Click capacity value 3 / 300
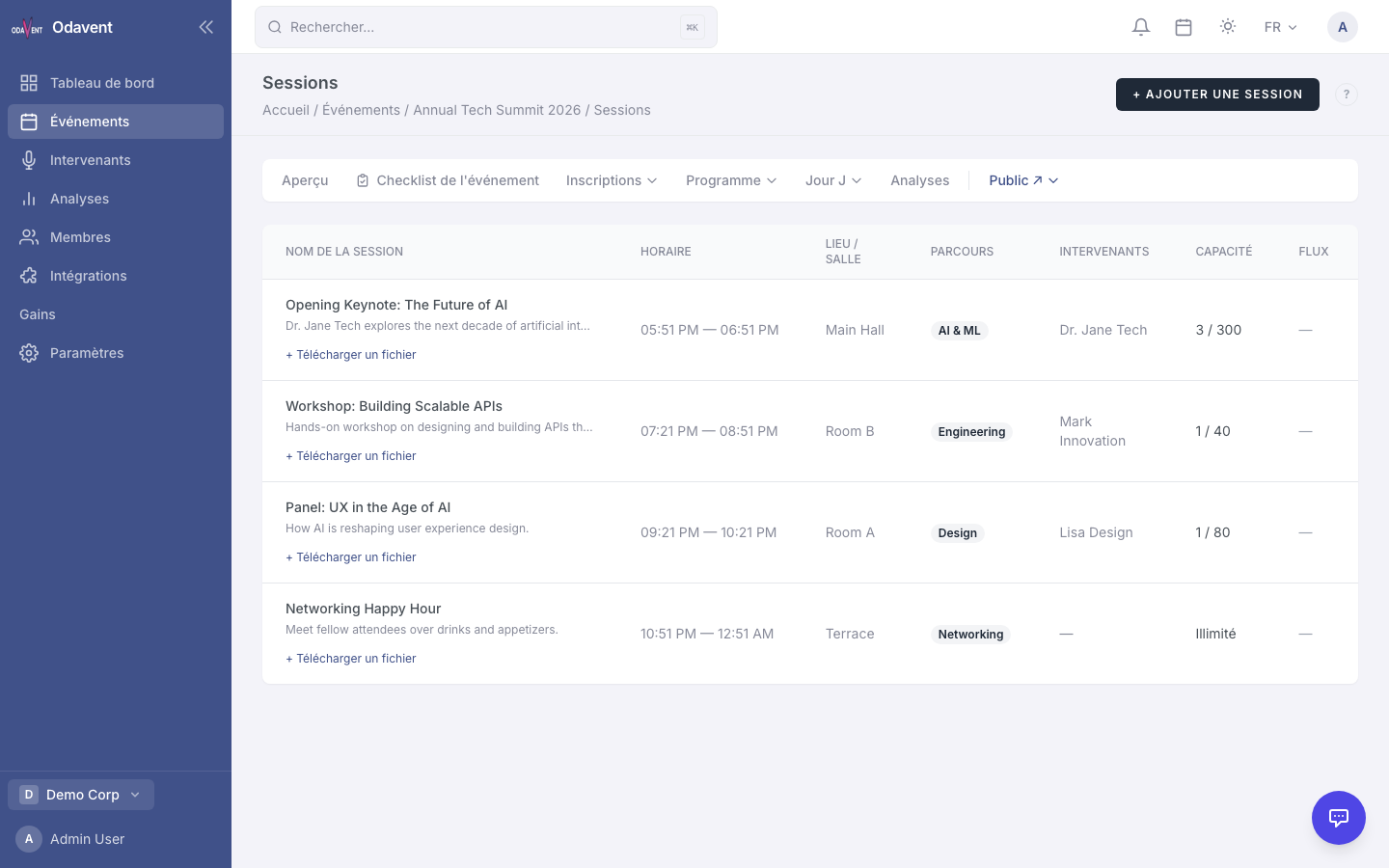Image resolution: width=1389 pixels, height=868 pixels. 1218,330
